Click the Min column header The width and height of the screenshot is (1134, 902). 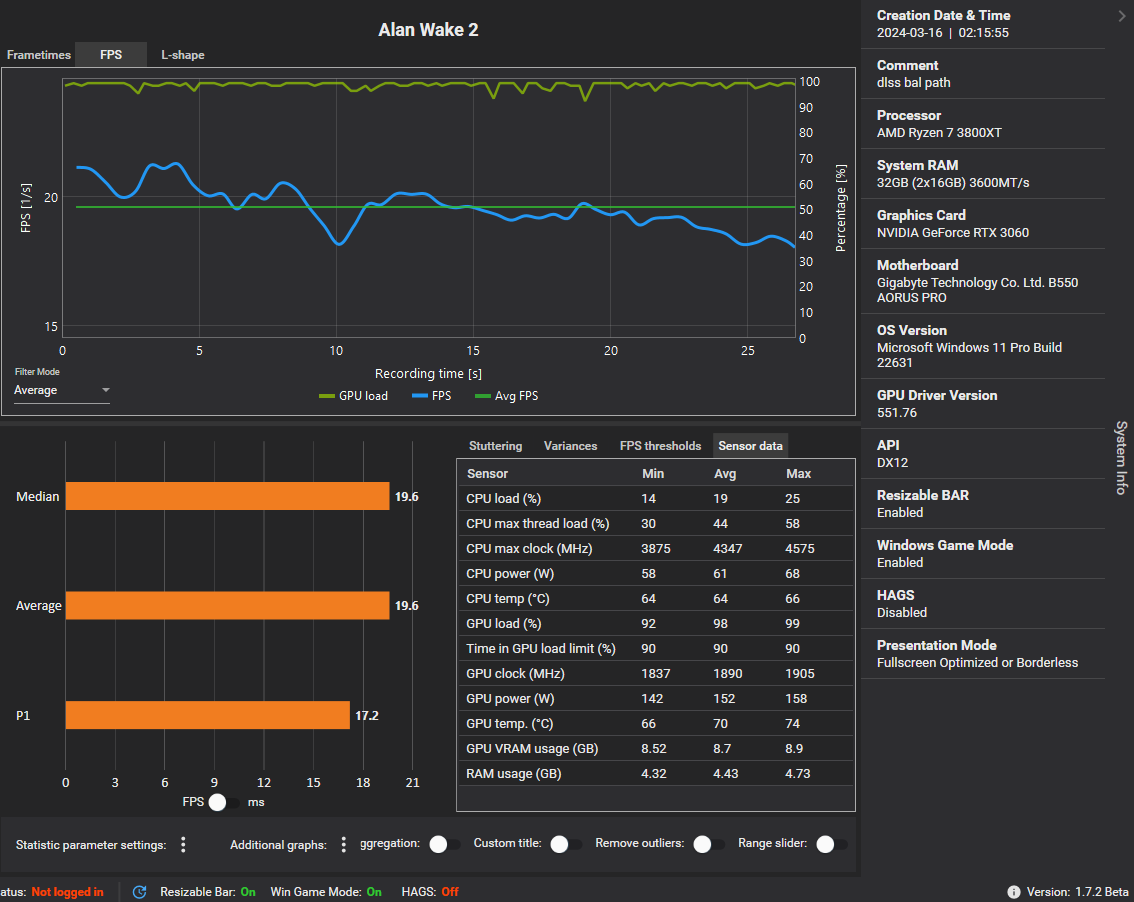(653, 474)
